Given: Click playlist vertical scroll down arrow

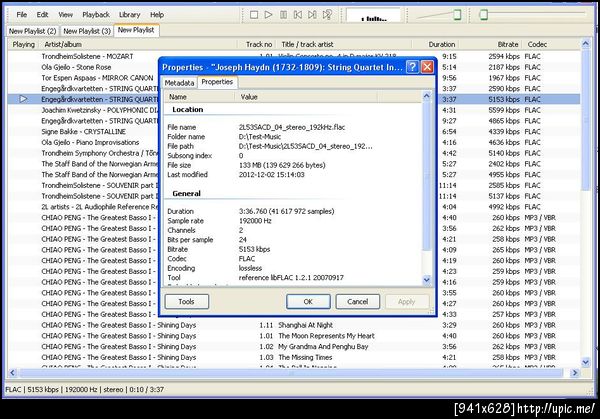Looking at the screenshot, I should pyautogui.click(x=585, y=362).
